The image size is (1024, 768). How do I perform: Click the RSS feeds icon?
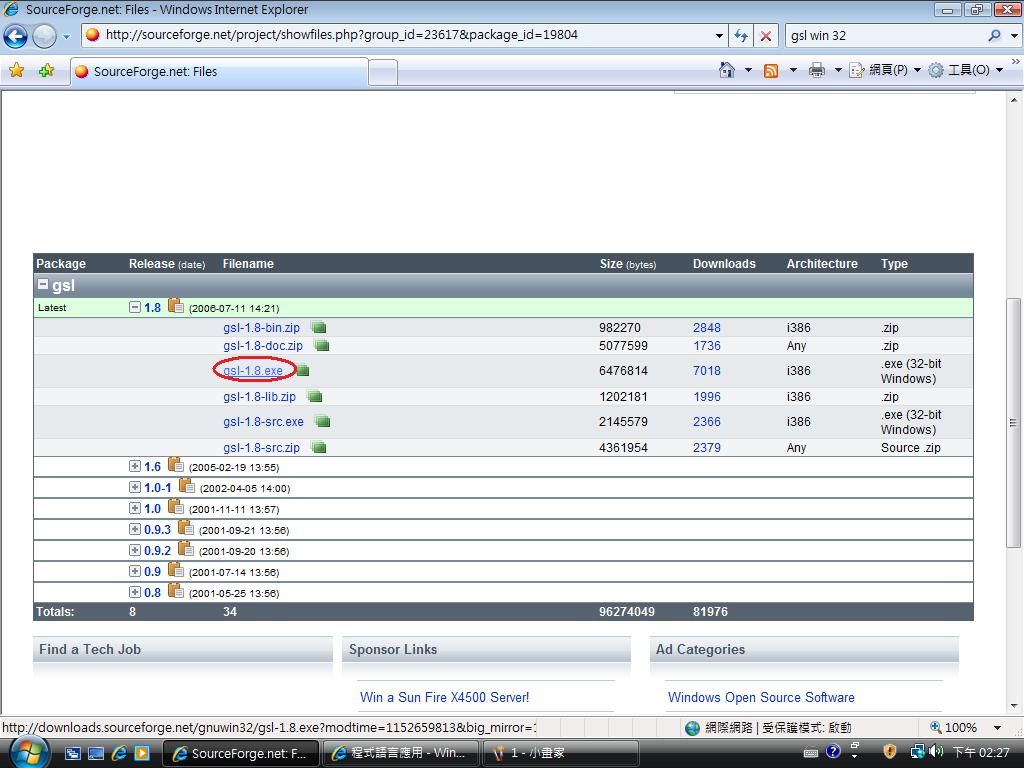click(x=771, y=70)
